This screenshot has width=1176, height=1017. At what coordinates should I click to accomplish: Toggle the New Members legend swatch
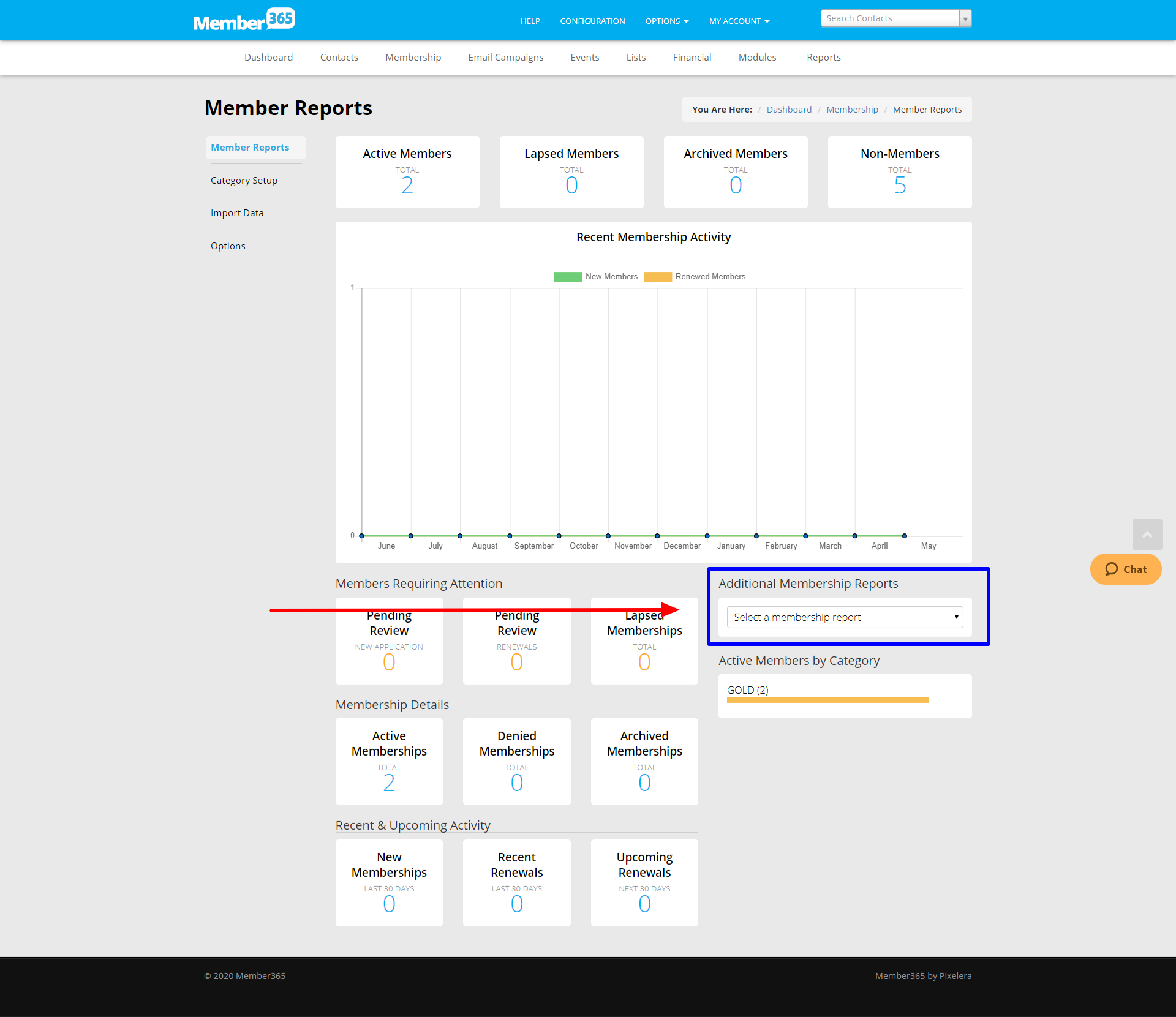coord(567,277)
